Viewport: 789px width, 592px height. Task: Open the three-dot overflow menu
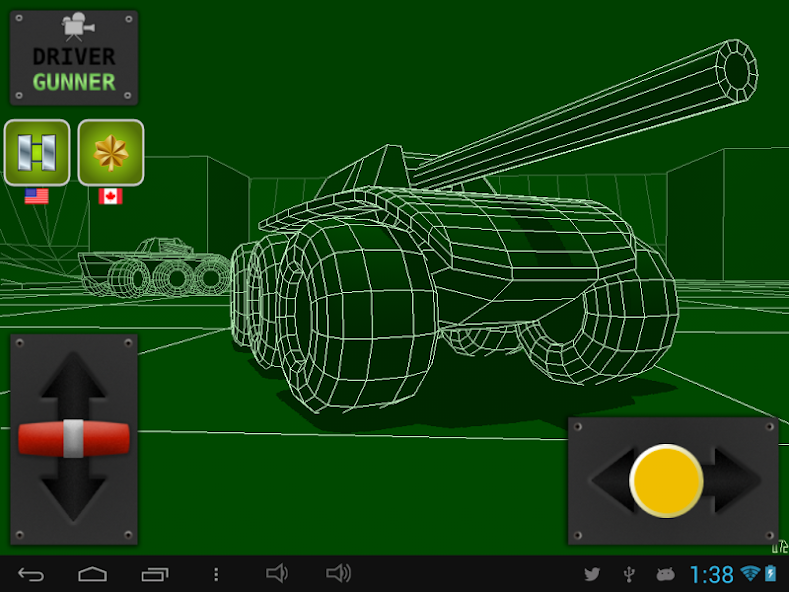coord(216,574)
